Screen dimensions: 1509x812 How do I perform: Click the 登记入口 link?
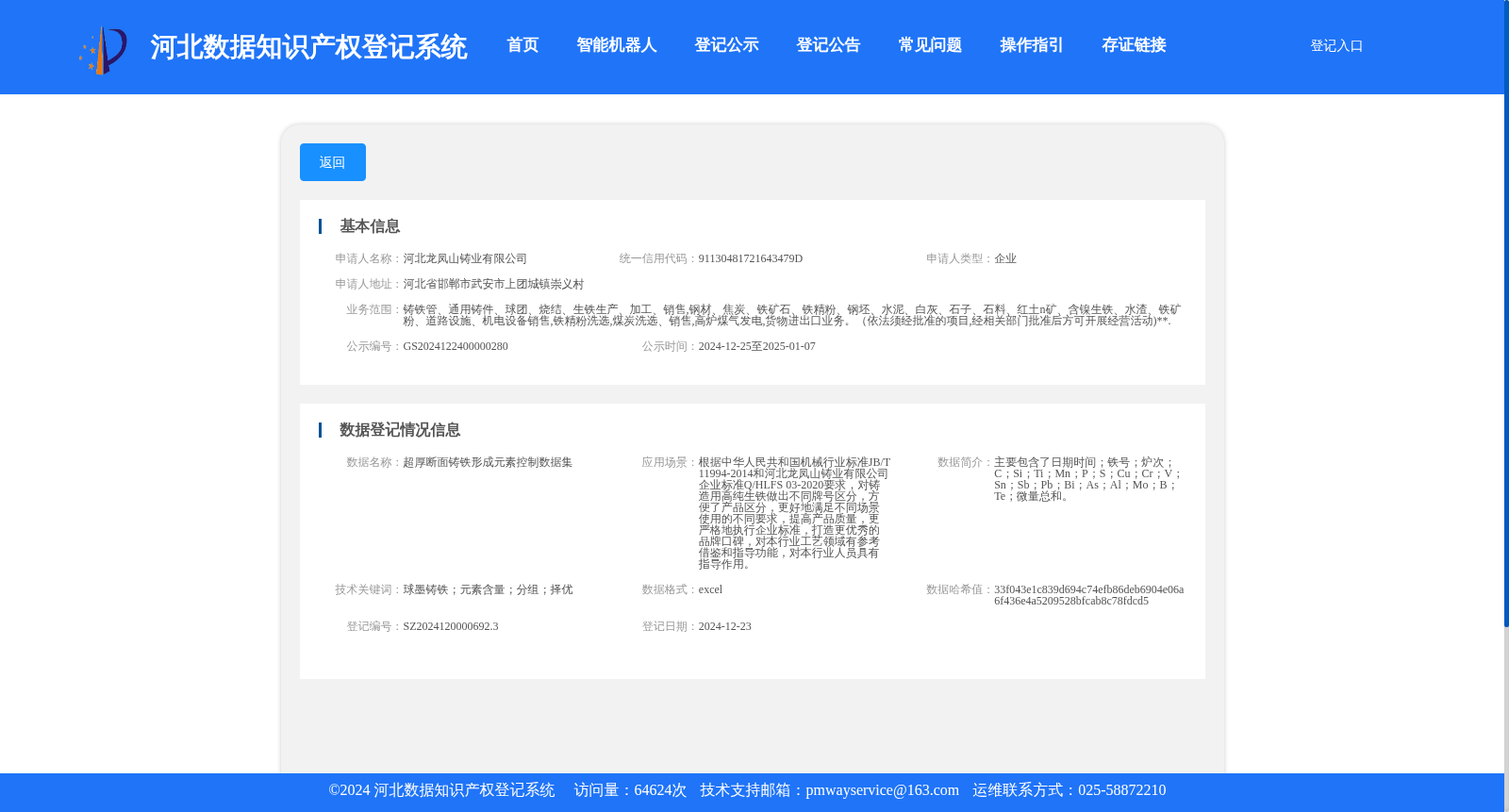click(1336, 45)
